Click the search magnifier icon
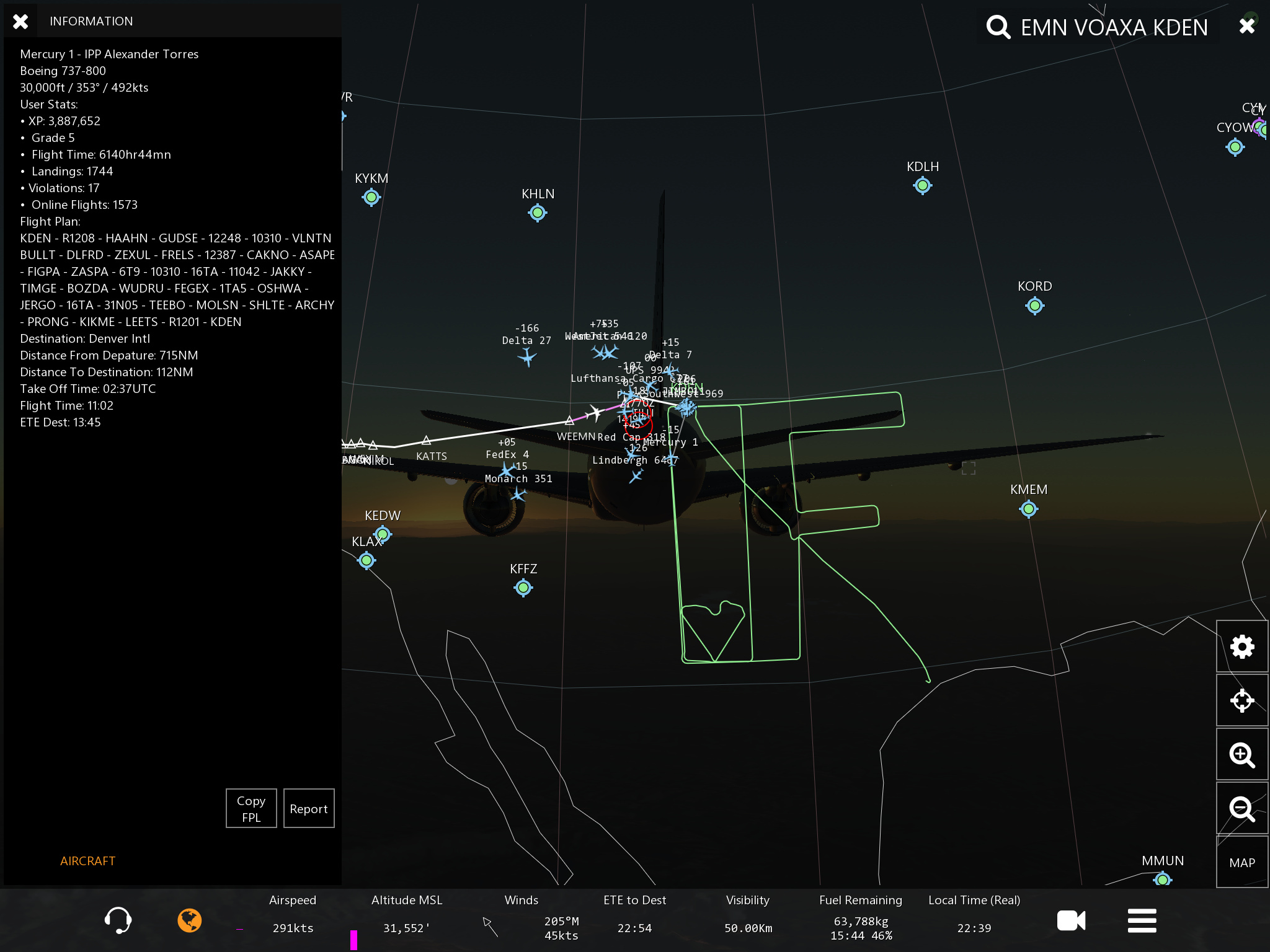This screenshot has width=1270, height=952. (998, 27)
